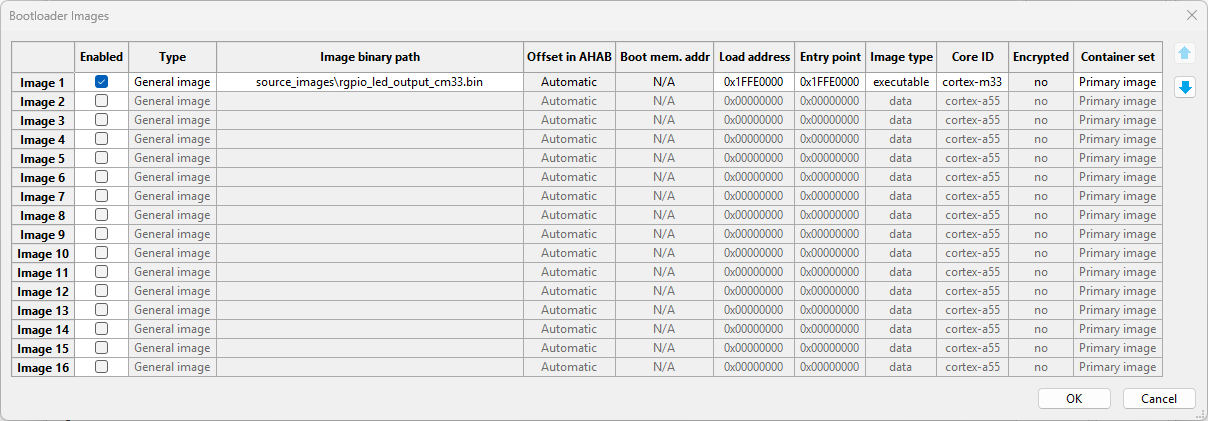Enable the Image 8 checkbox
This screenshot has height=421, width=1208.
pos(102,215)
